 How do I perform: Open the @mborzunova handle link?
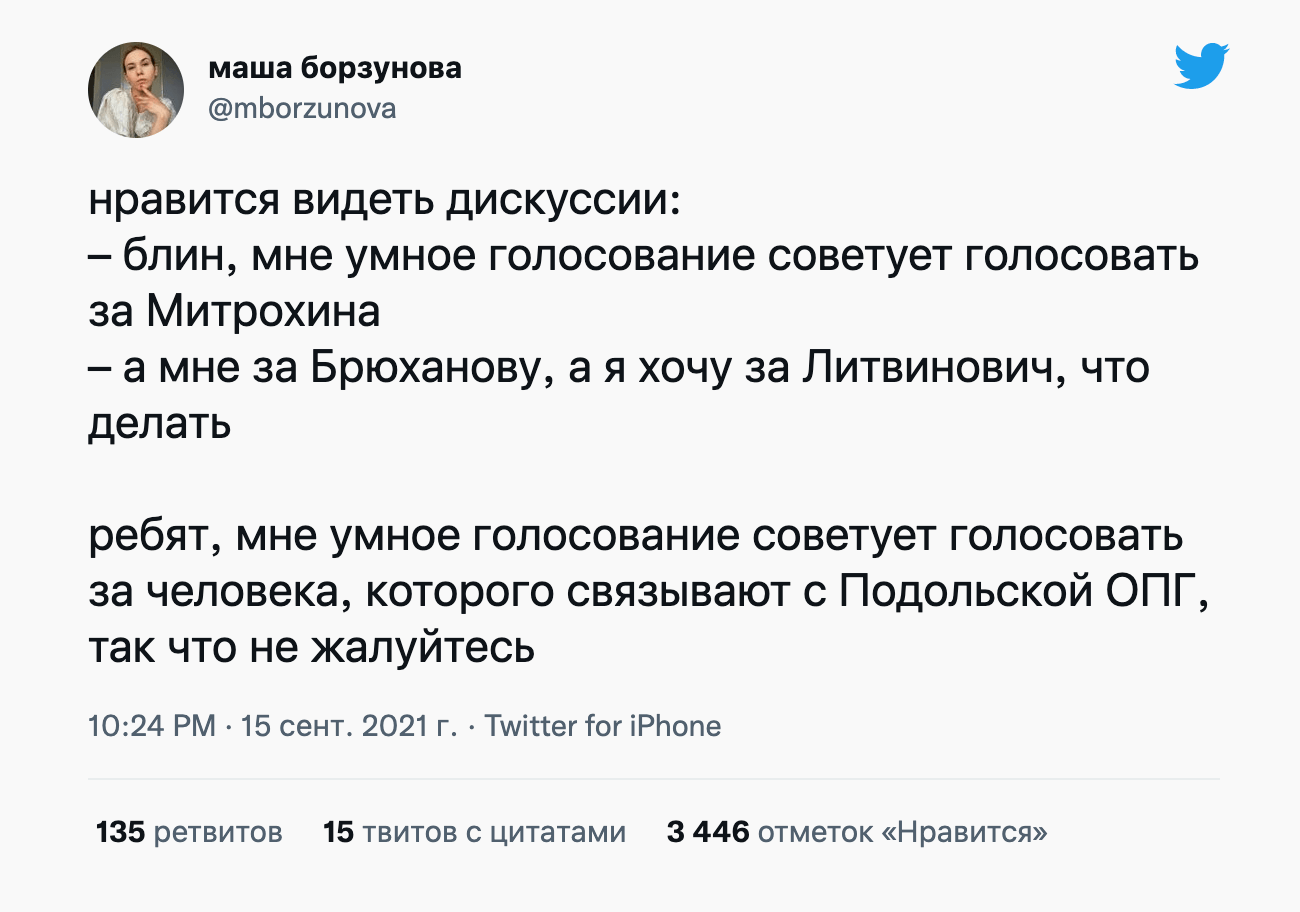(x=302, y=108)
